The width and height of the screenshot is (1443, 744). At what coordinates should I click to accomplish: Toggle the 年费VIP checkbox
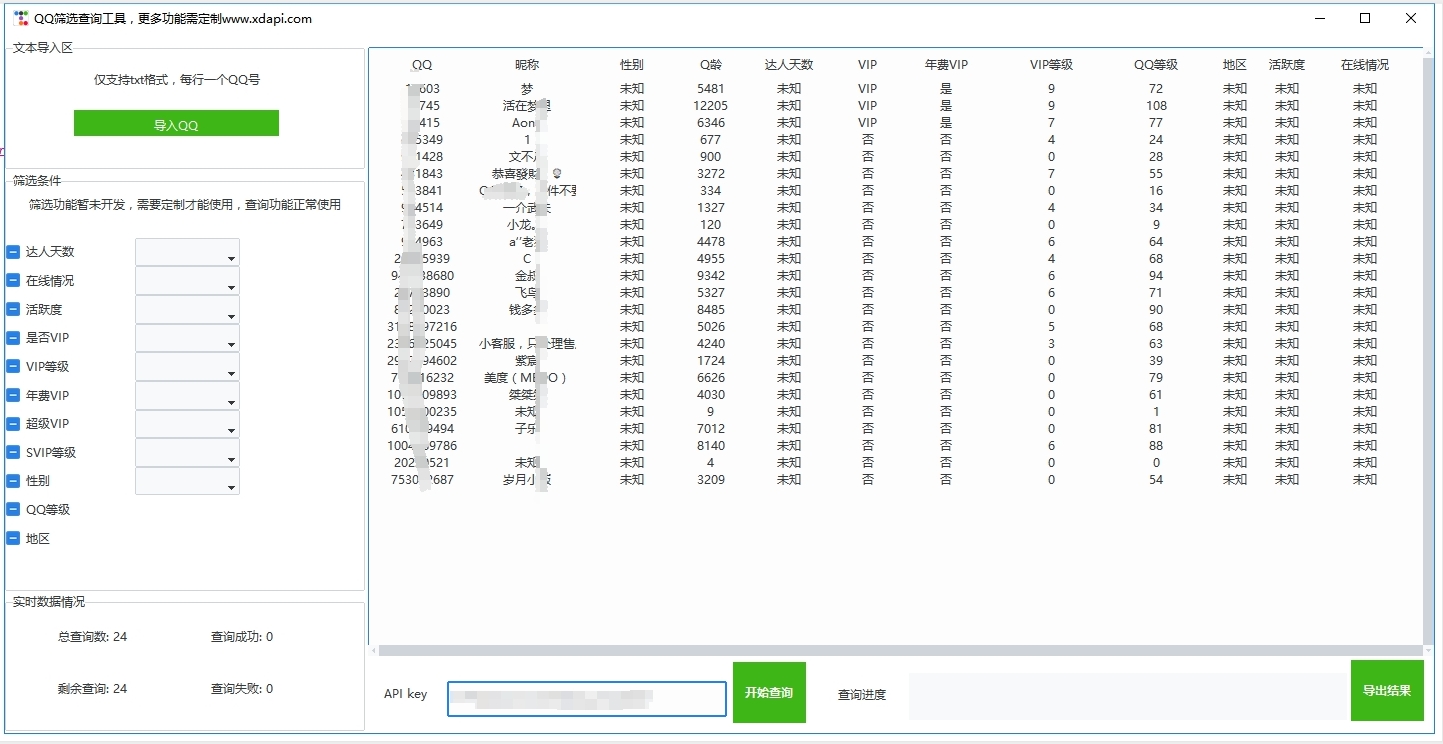[x=13, y=395]
